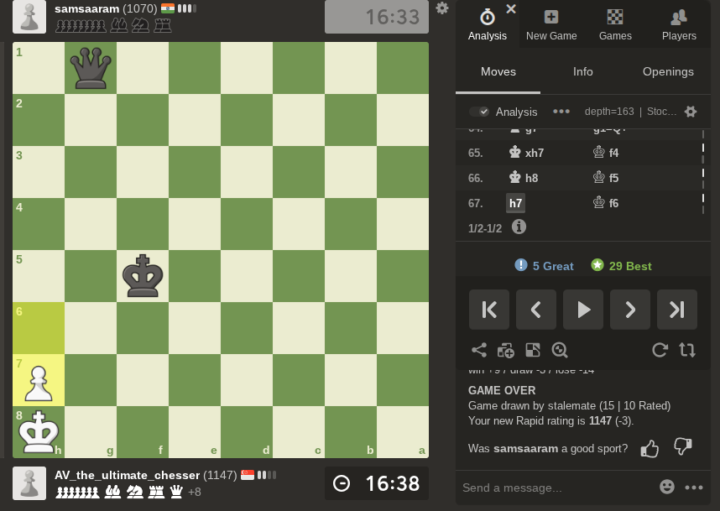Click the add board icon
Screen dimensions: 720x511
click(506, 350)
